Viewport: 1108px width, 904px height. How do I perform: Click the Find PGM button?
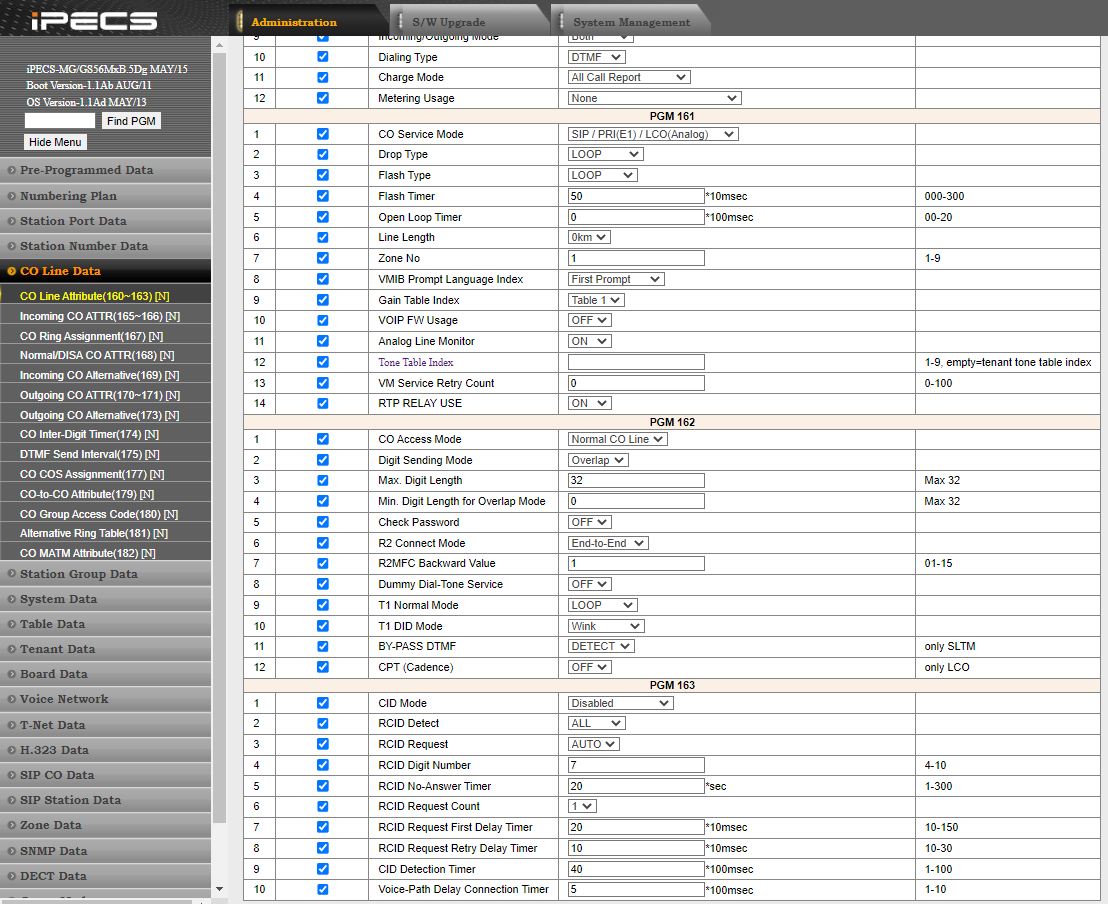(131, 121)
